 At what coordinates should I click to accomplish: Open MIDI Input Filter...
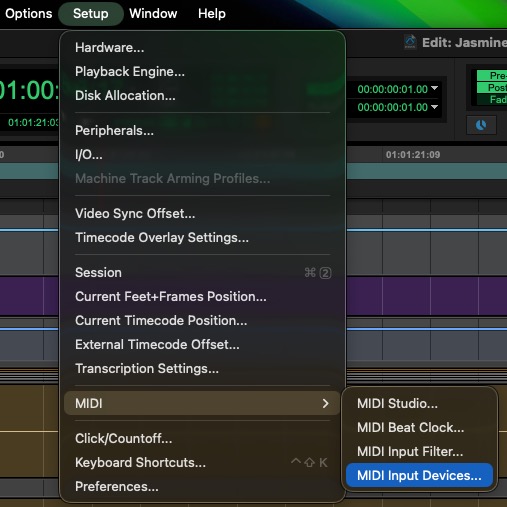(419, 452)
